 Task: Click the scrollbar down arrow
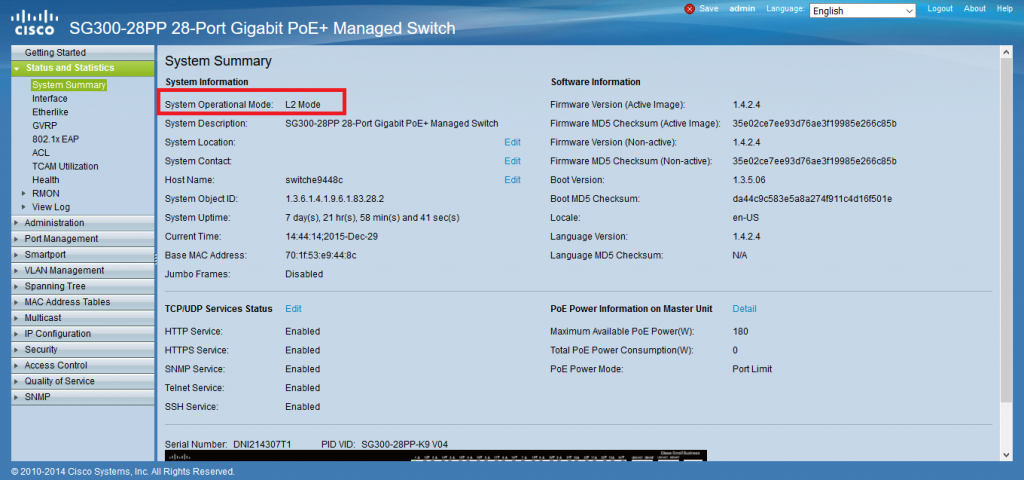point(1006,454)
